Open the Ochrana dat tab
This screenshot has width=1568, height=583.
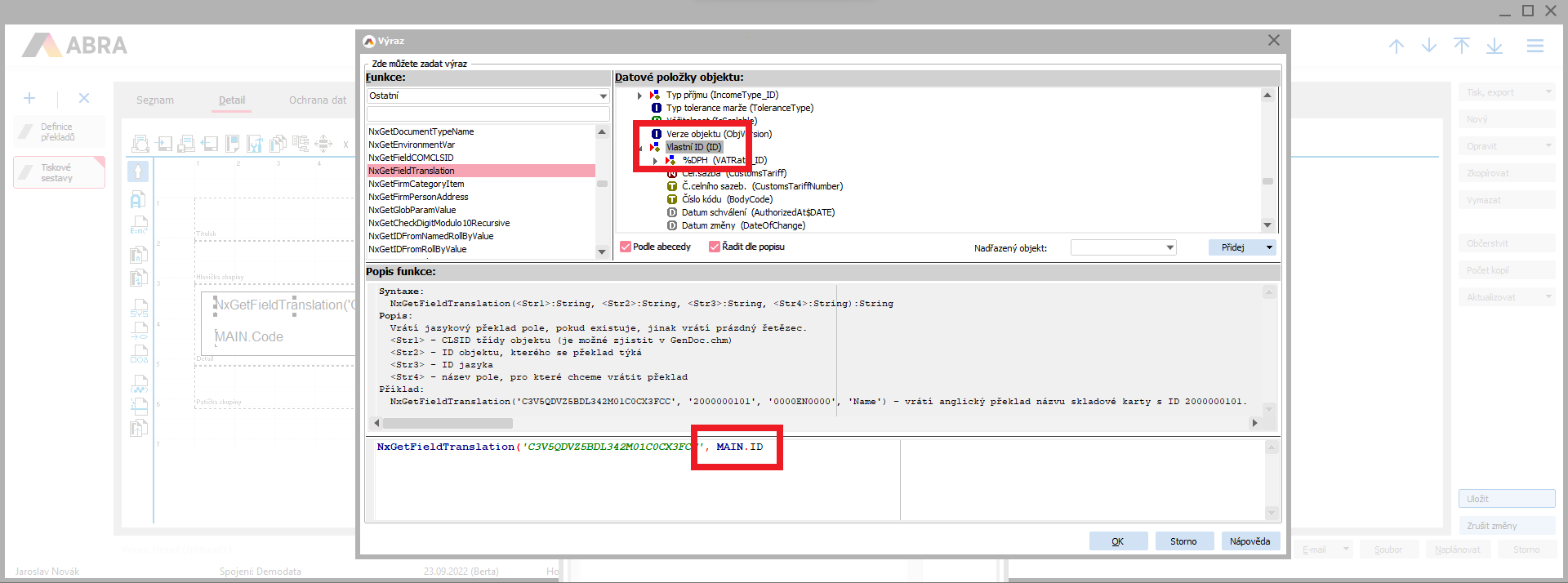coord(317,100)
